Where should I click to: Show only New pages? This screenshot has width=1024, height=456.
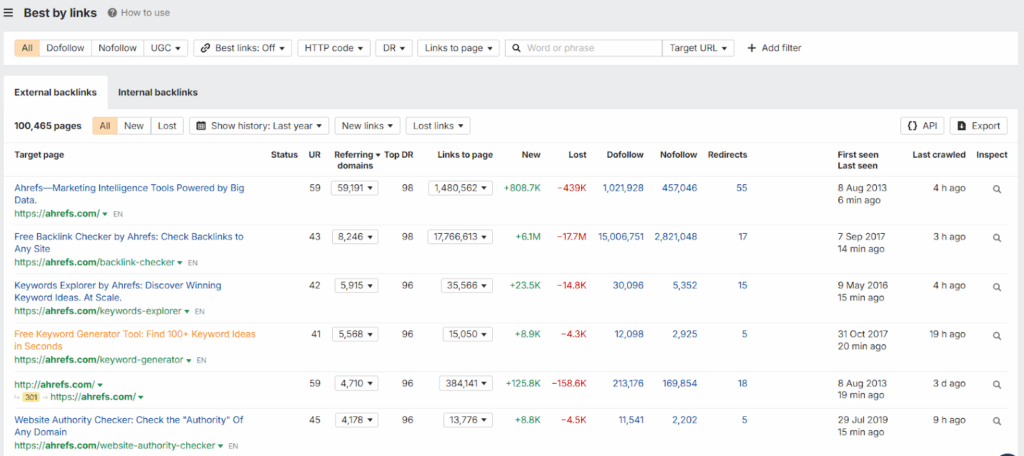tap(134, 125)
